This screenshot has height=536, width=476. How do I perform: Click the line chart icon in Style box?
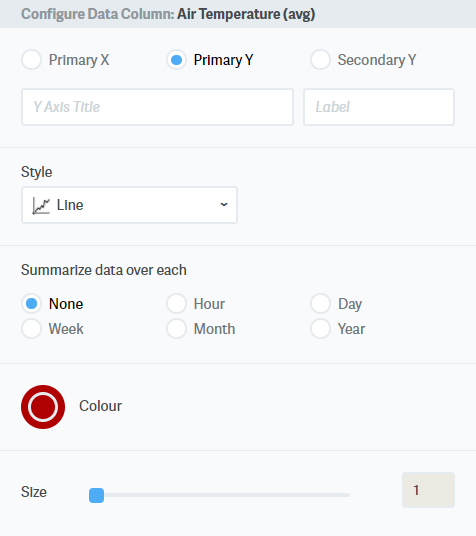(x=41, y=206)
